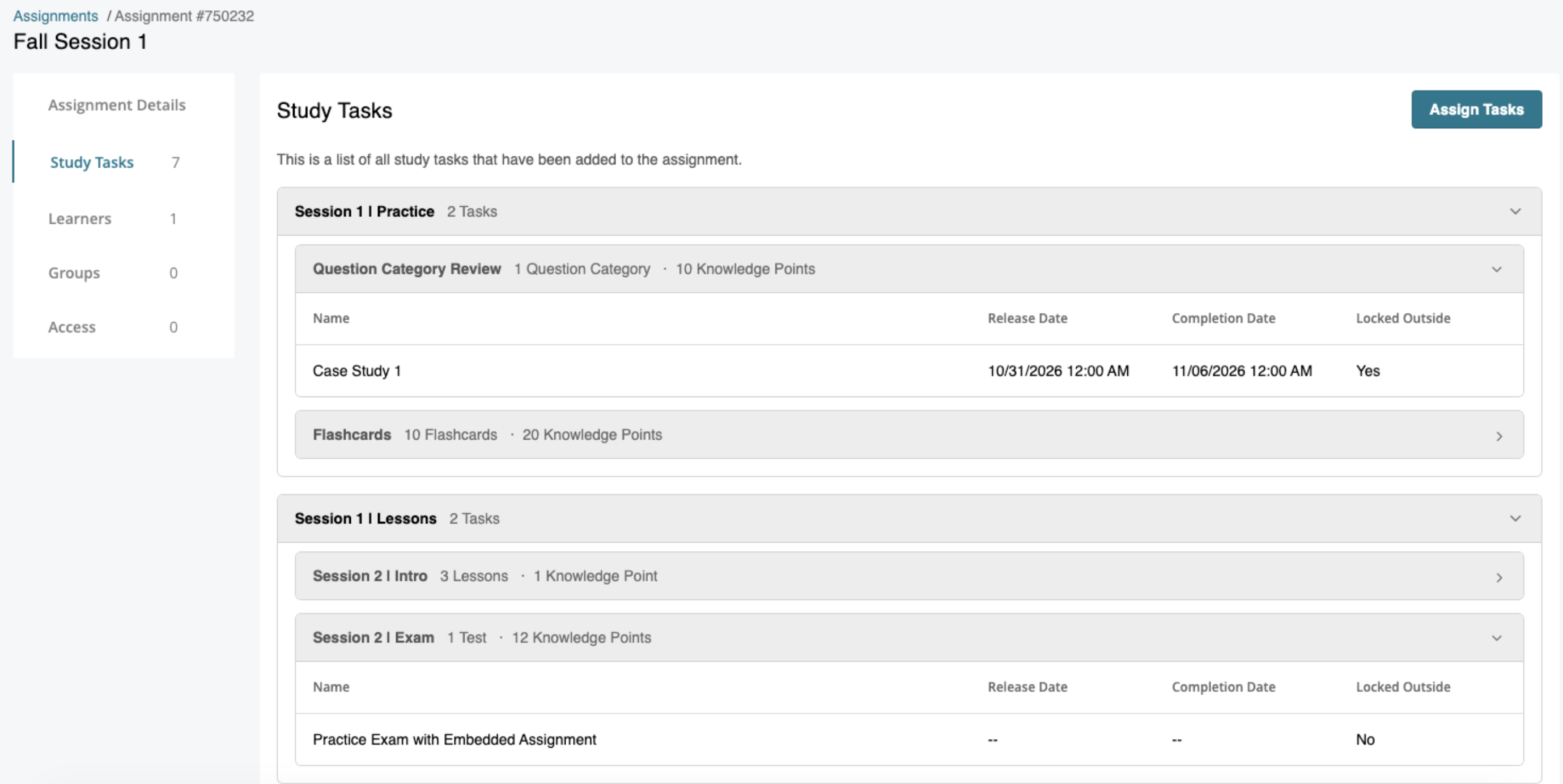Click the Study Tasks count 7
Screen dimensions: 1563x784
pyautogui.click(x=175, y=162)
